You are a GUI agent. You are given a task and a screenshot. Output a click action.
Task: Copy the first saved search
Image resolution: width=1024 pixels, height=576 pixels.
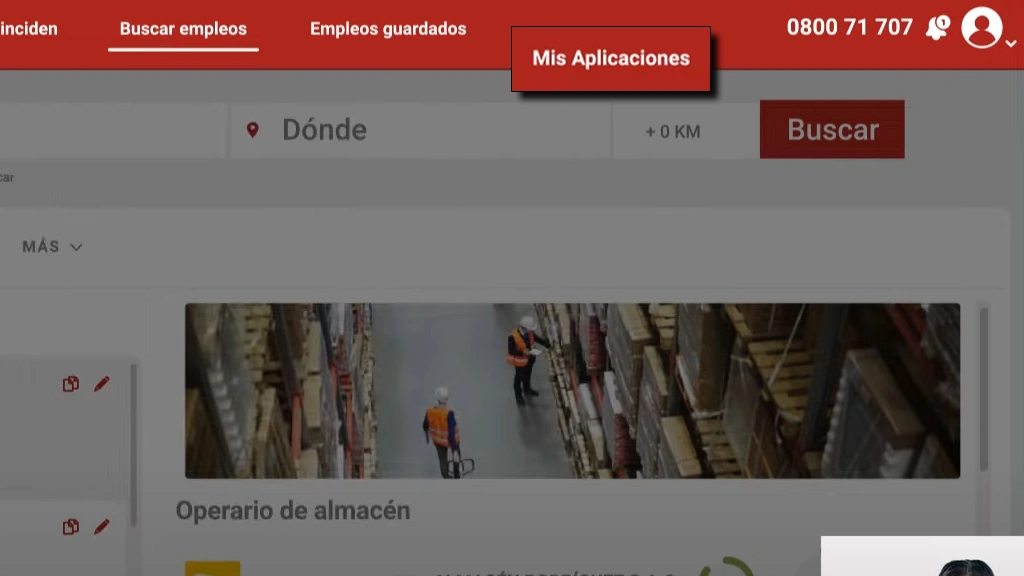[71, 384]
